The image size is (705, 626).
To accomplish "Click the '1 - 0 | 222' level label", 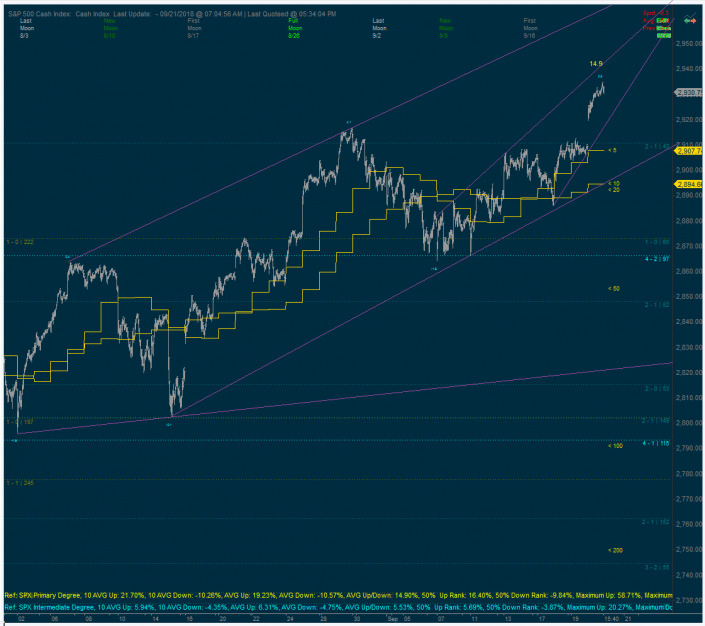I will coord(20,242).
